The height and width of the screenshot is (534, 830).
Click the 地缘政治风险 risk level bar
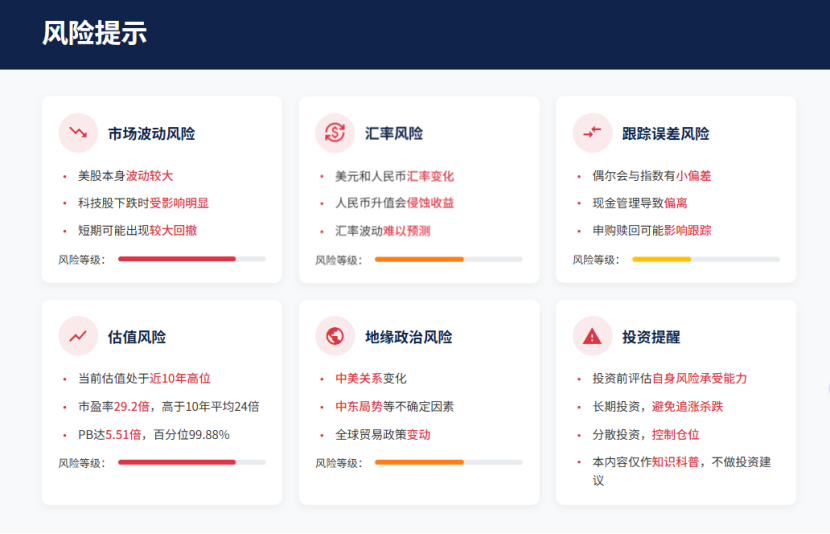(448, 462)
